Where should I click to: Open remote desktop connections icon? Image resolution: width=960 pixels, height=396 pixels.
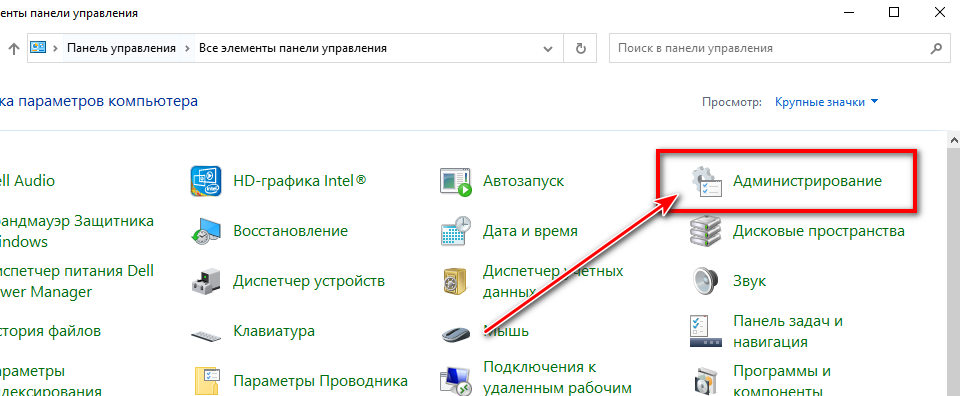(456, 381)
